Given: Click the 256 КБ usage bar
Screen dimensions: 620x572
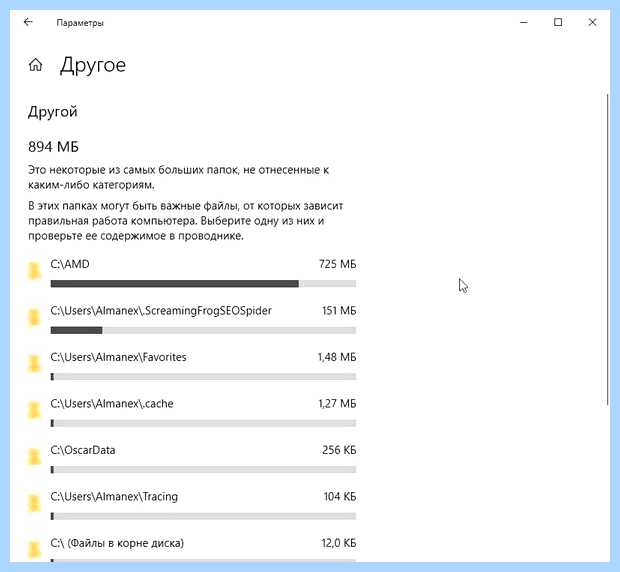Looking at the screenshot, I should 203,469.
